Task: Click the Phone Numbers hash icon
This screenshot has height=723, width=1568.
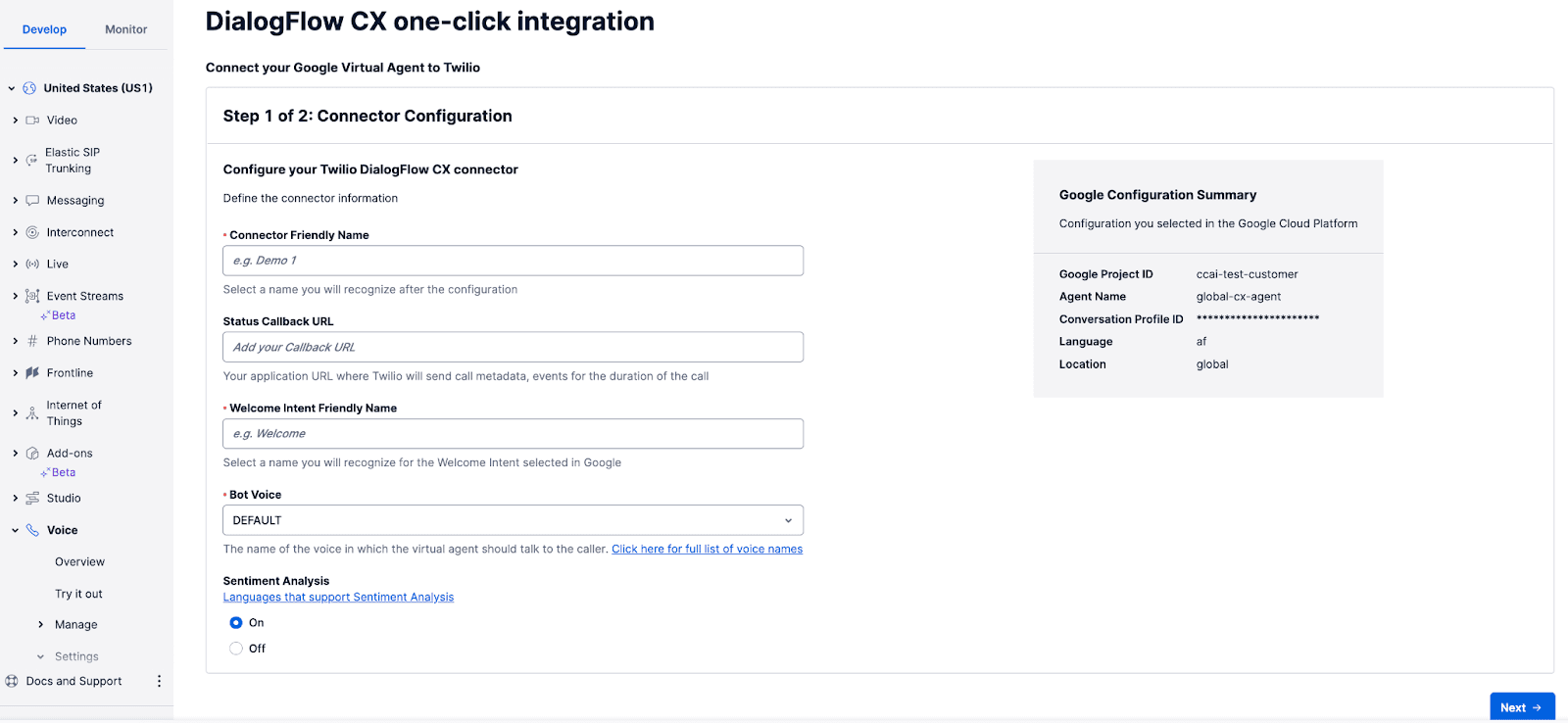Action: point(32,341)
